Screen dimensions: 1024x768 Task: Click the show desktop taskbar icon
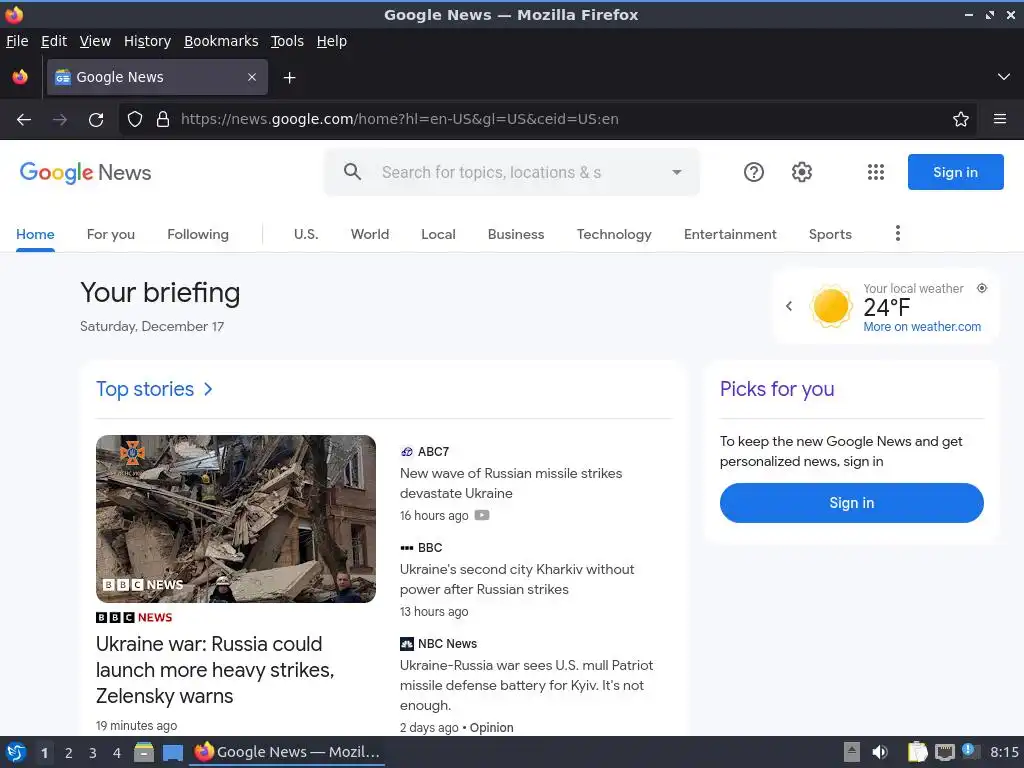coord(173,752)
